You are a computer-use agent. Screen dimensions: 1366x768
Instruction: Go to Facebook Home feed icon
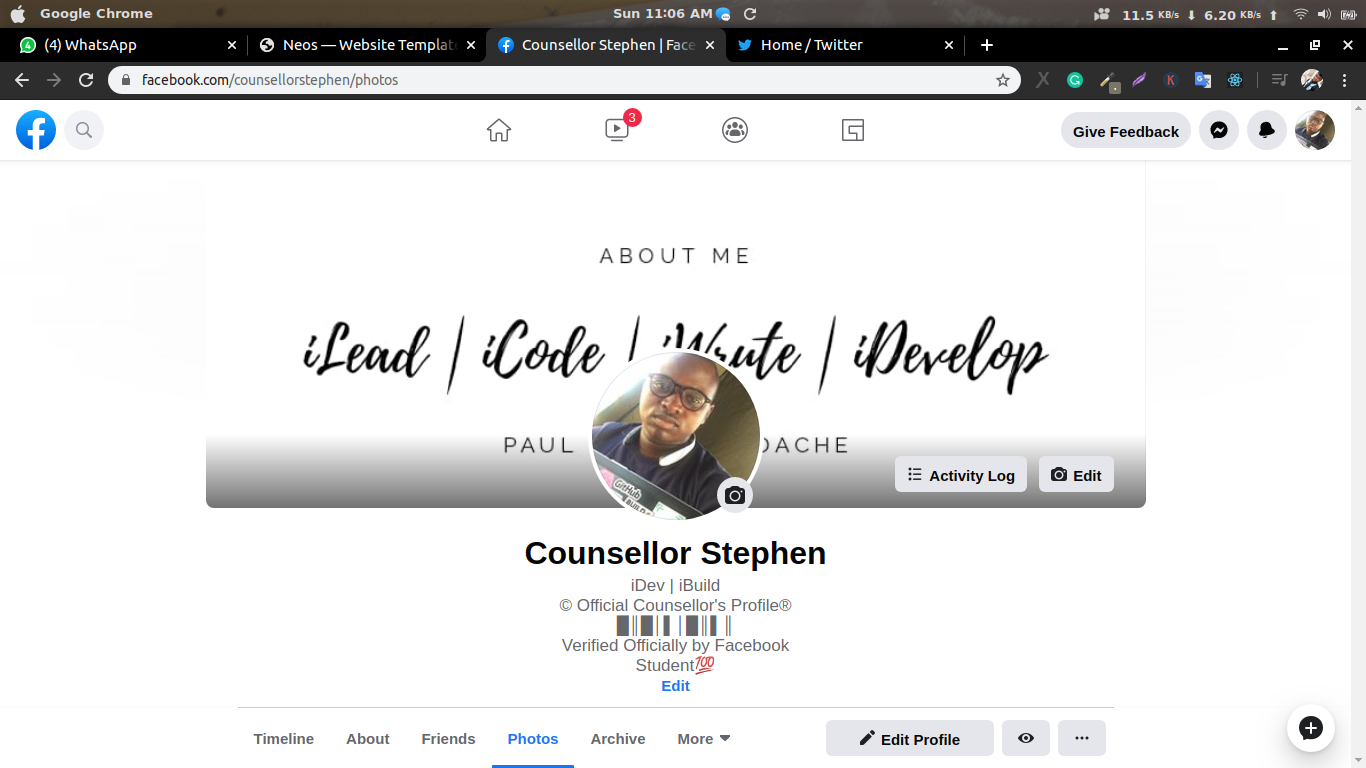pyautogui.click(x=499, y=130)
